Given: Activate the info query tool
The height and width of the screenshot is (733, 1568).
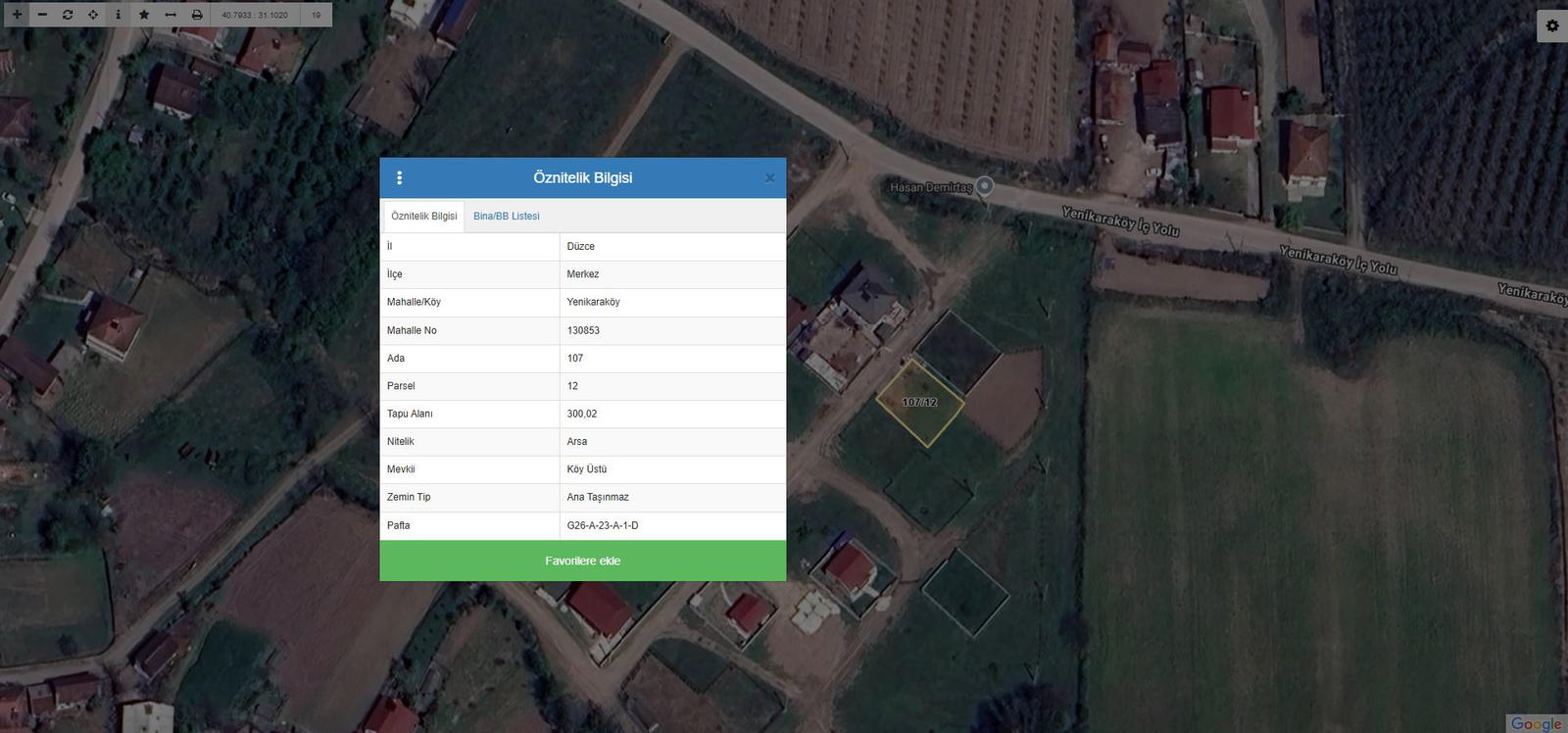Looking at the screenshot, I should (x=119, y=15).
